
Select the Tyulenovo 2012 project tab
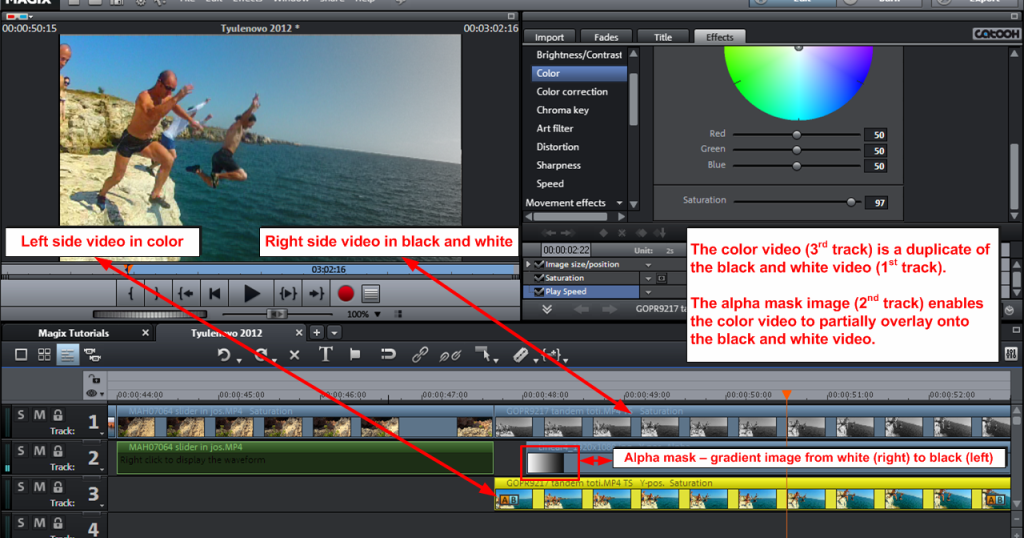pos(227,333)
